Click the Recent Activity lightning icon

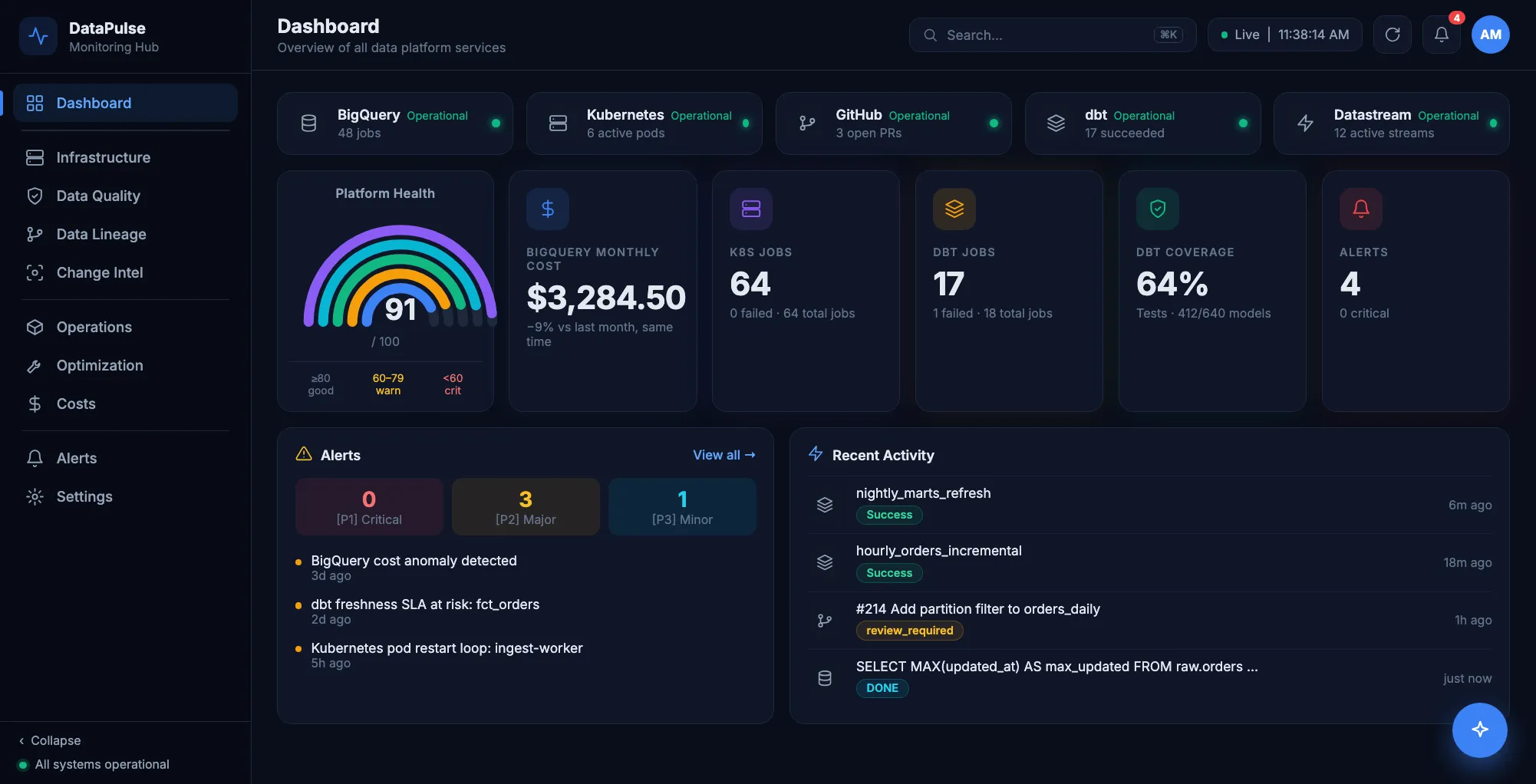pos(816,454)
